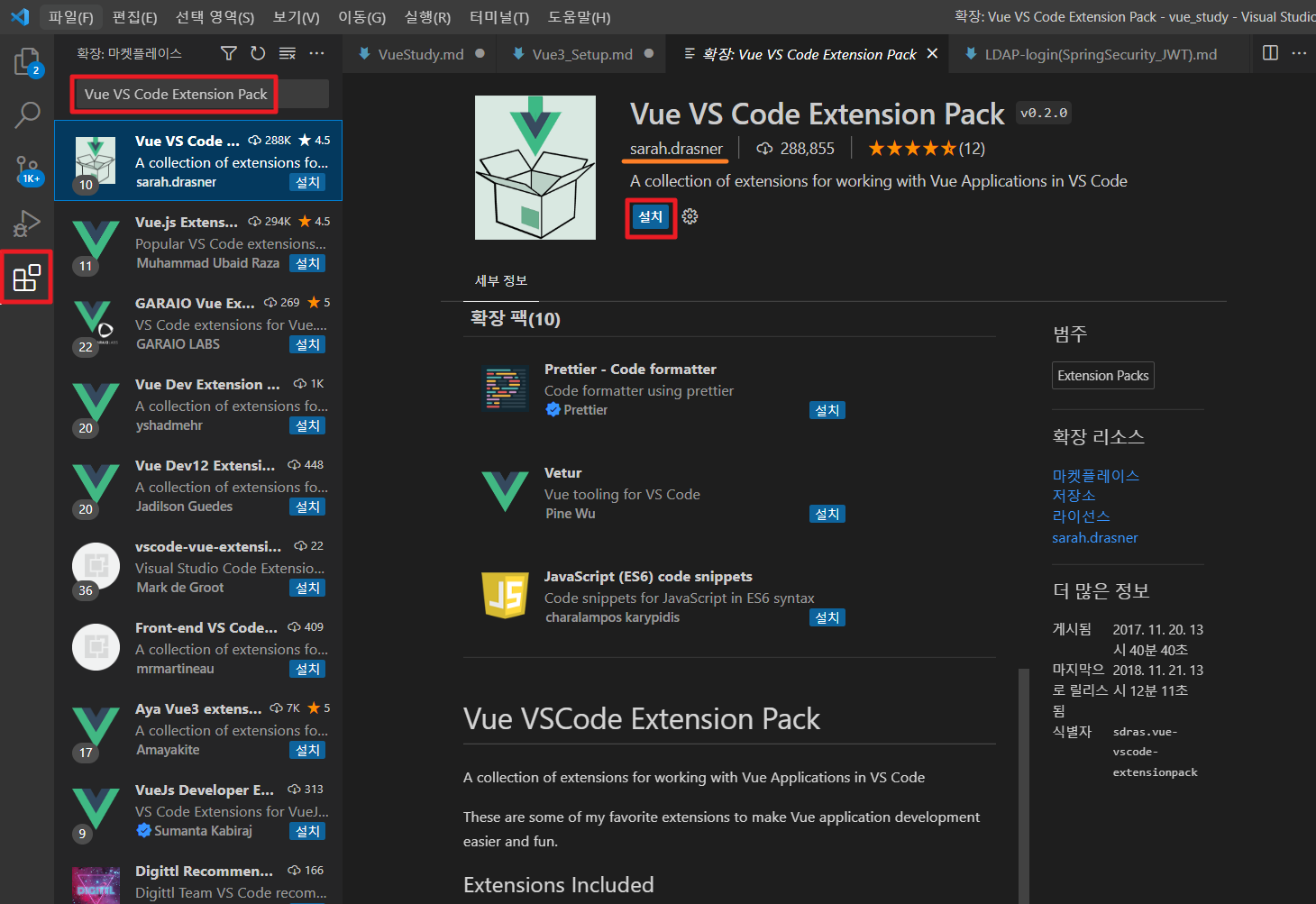Image resolution: width=1316 pixels, height=904 pixels.
Task: Switch to the VueStudy.md tab
Action: pyautogui.click(x=421, y=54)
